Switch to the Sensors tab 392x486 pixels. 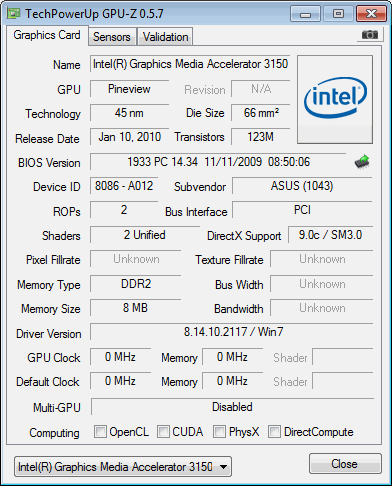coord(112,37)
